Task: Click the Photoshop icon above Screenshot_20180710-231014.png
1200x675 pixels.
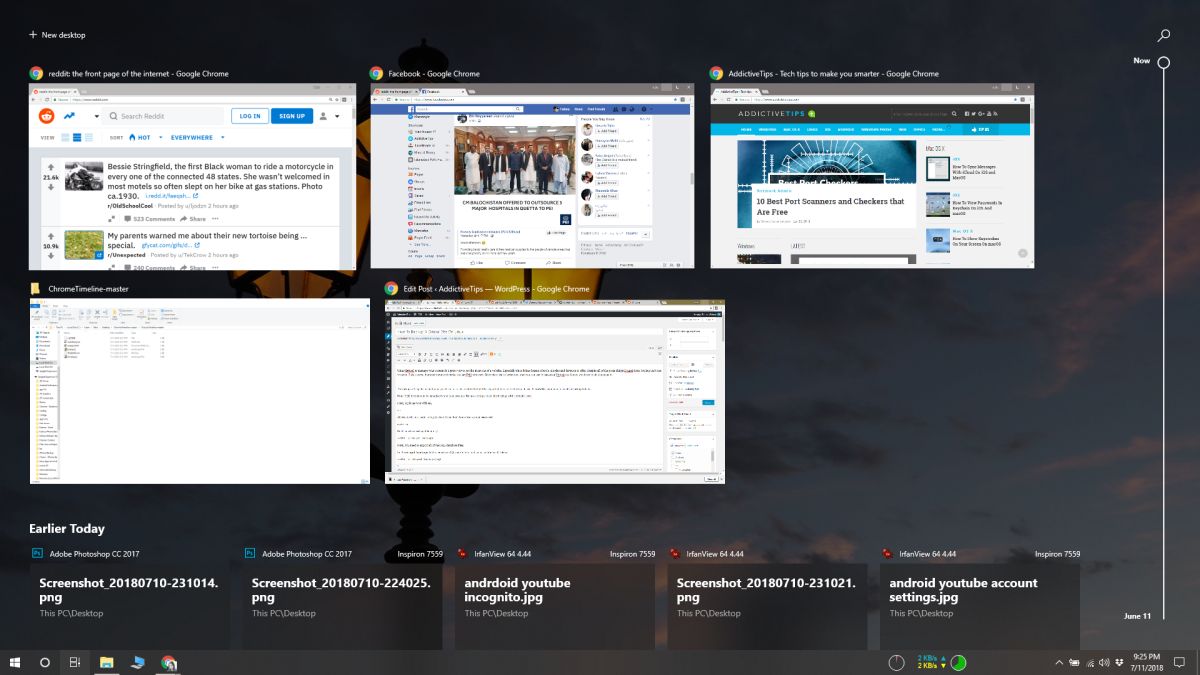Action: pos(37,553)
